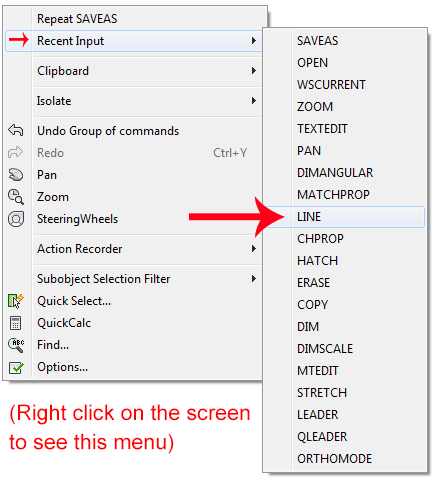Screen dimensions: 436x483
Task: Select the Pan hand icon
Action: point(16,175)
